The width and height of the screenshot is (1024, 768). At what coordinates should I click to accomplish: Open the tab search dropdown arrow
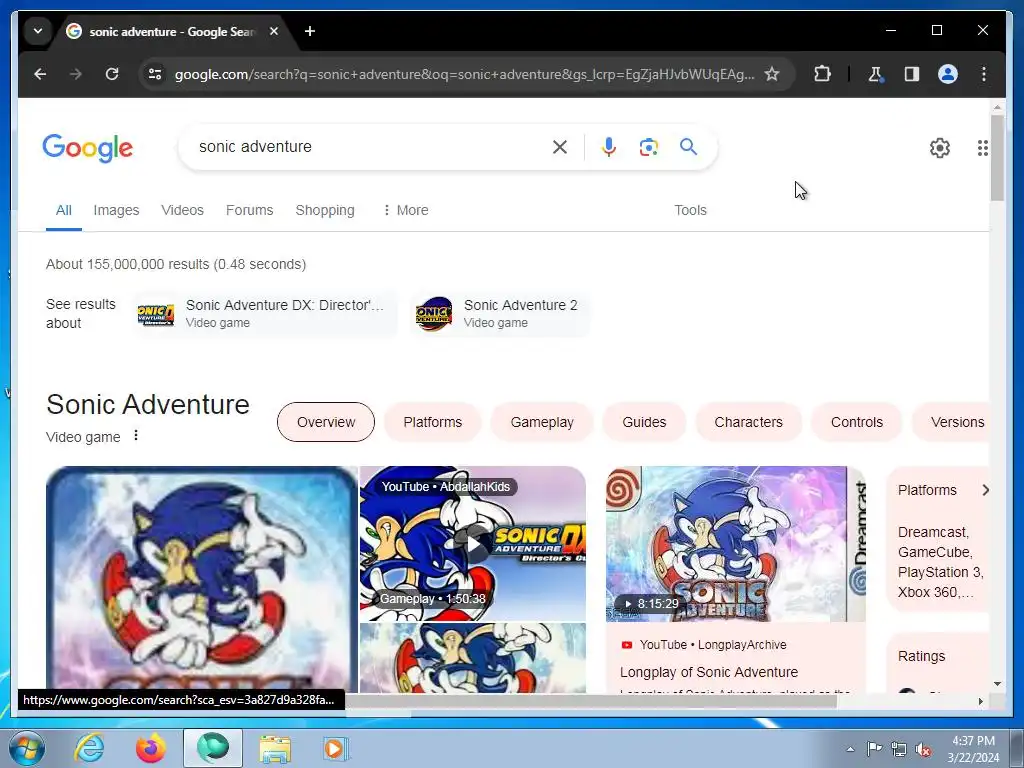38,31
